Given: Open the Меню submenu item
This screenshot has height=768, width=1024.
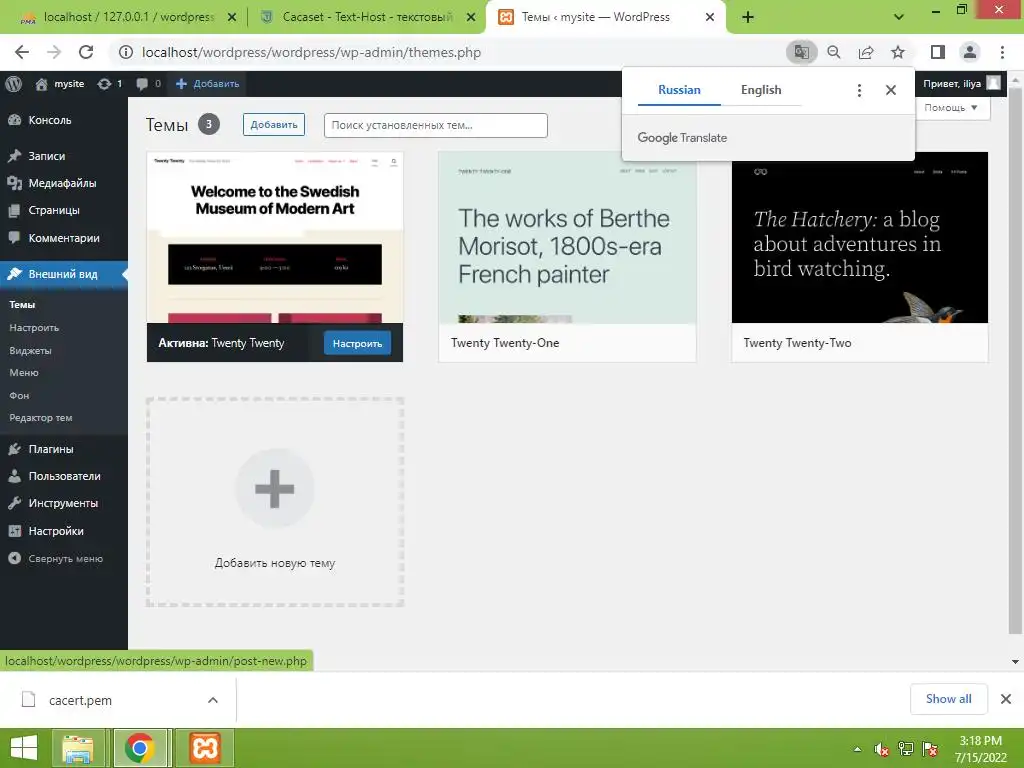Looking at the screenshot, I should 24,373.
